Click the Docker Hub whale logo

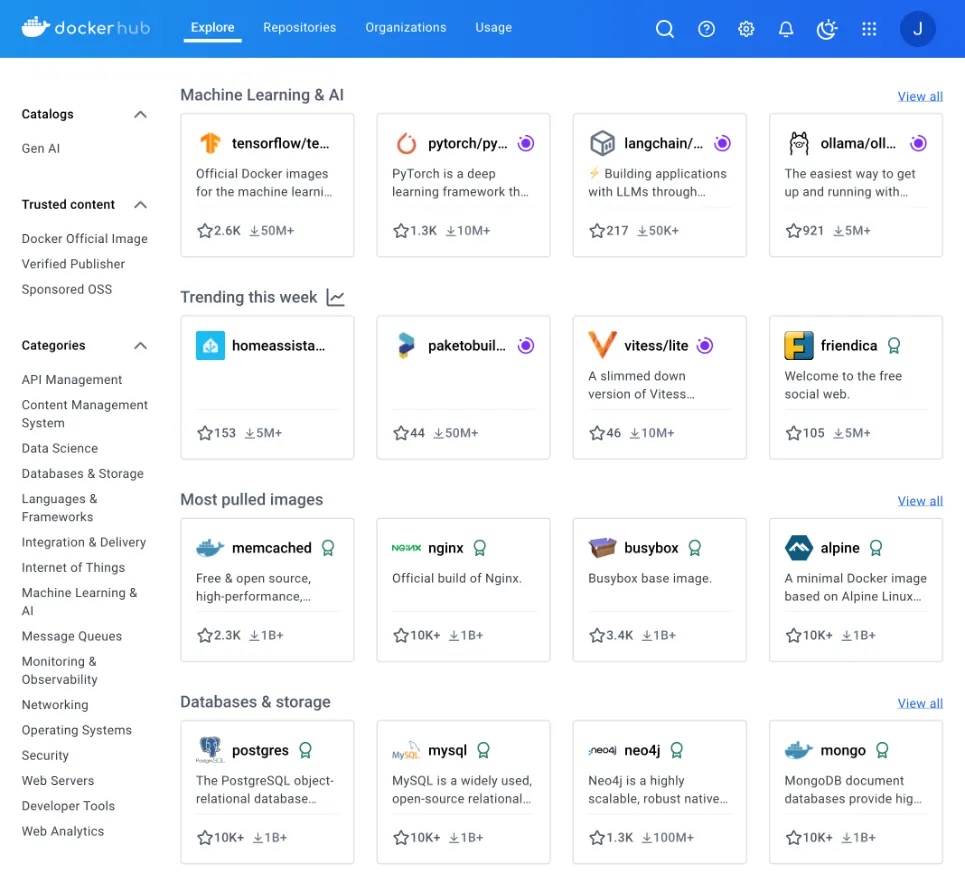click(x=33, y=27)
